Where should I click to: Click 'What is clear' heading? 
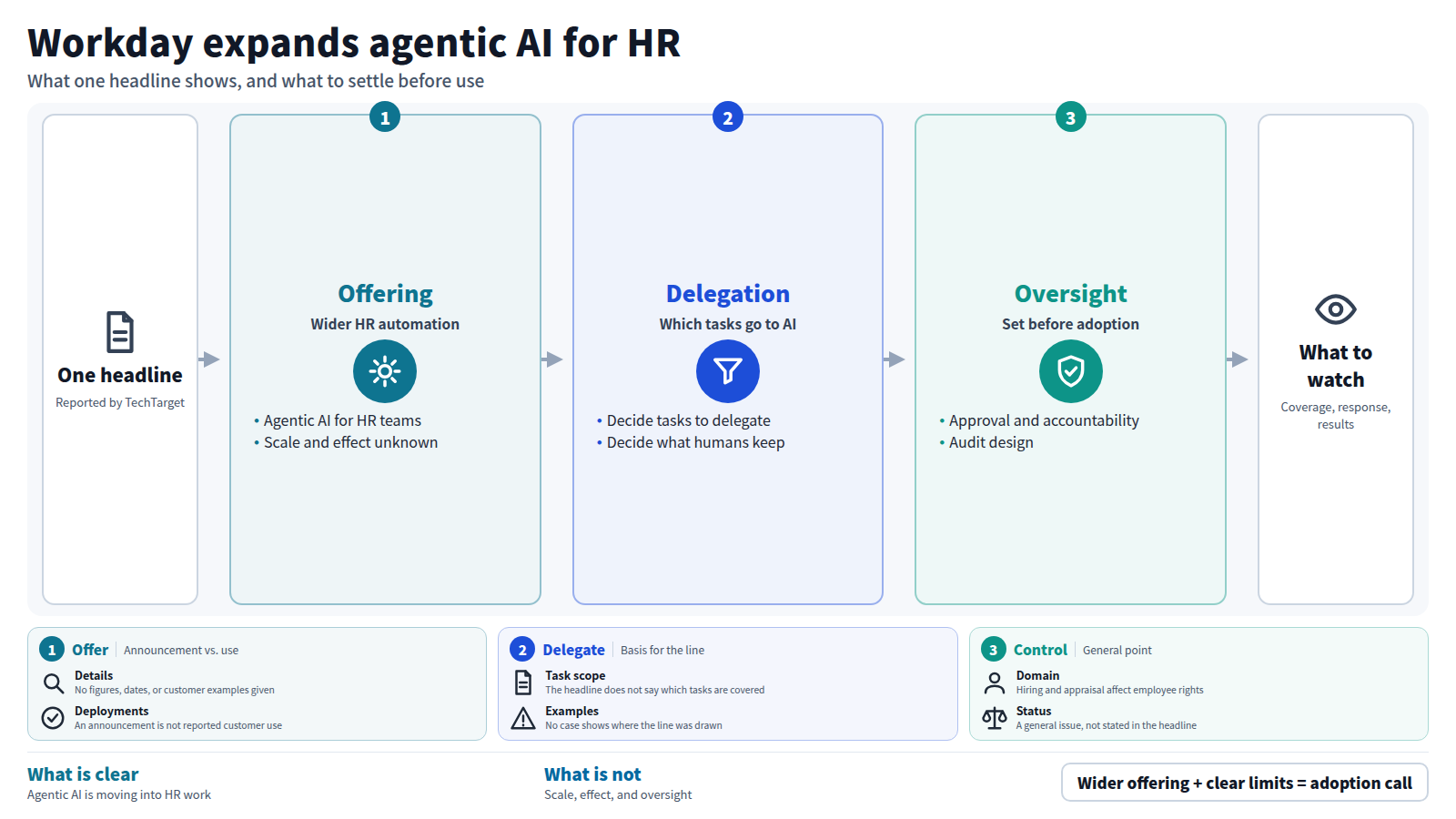coord(83,774)
